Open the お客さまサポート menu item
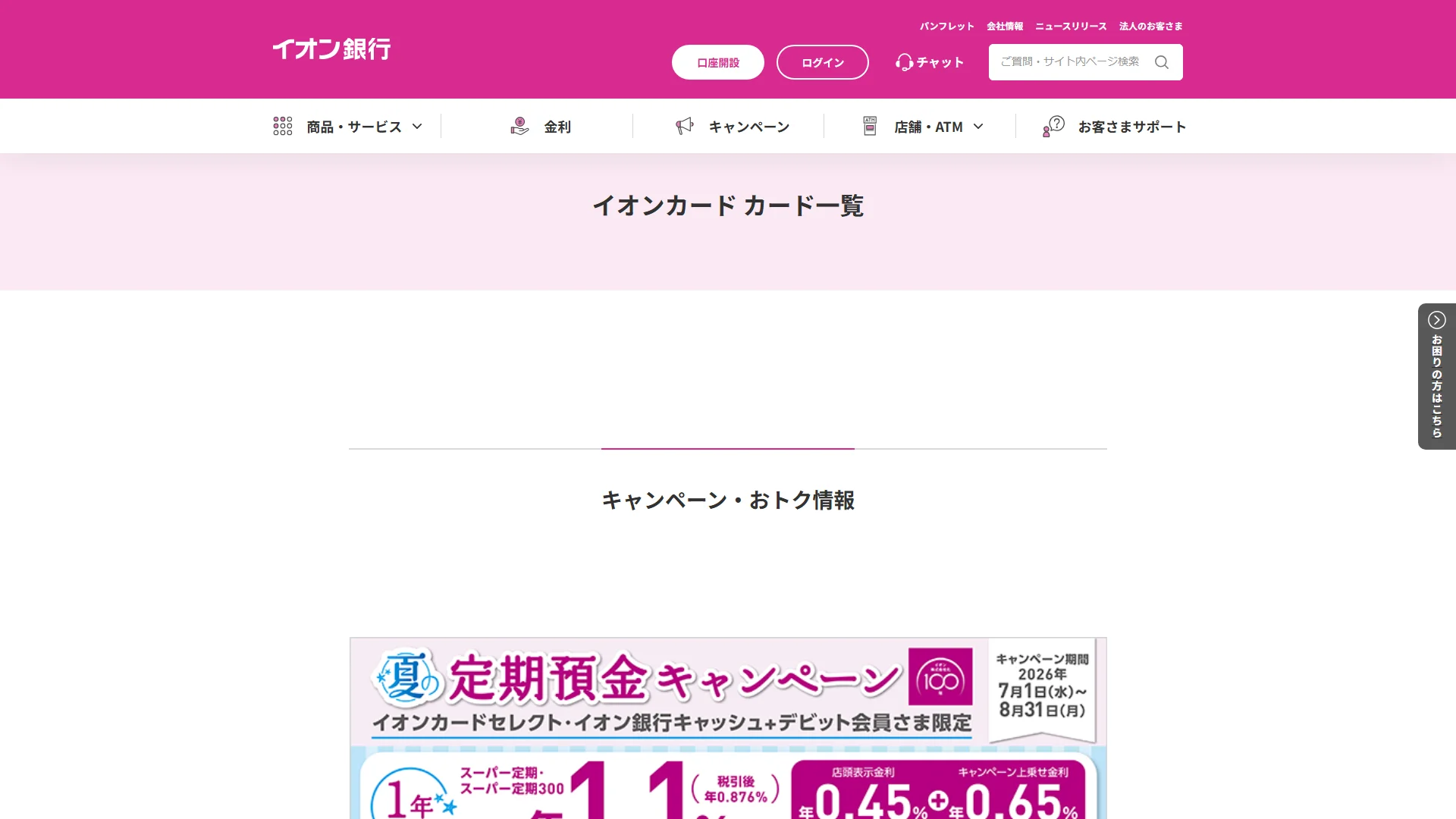This screenshot has height=819, width=1456. coord(1114,127)
